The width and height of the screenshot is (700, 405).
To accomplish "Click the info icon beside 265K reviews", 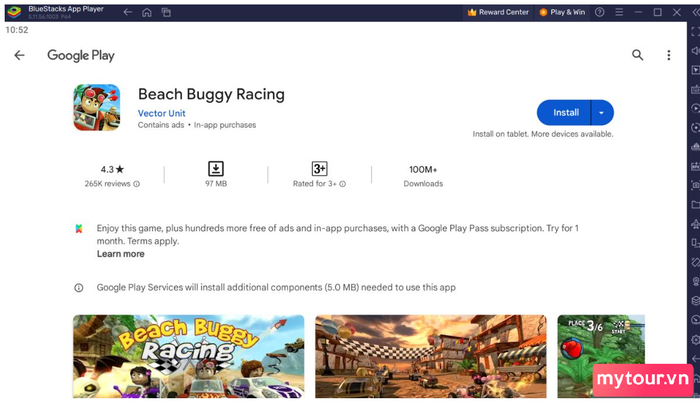I will point(137,184).
